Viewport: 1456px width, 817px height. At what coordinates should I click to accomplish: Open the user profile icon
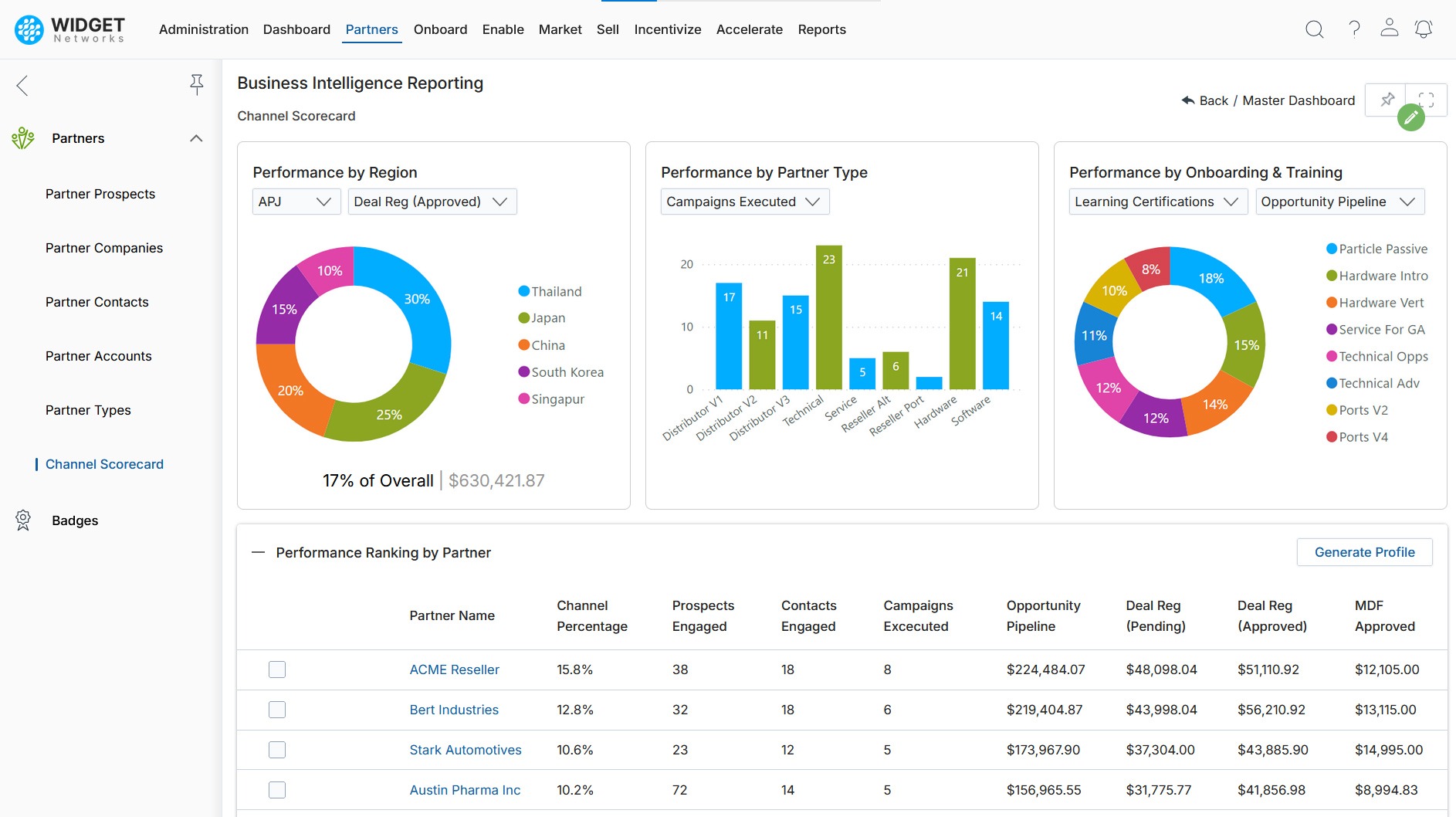click(1389, 28)
